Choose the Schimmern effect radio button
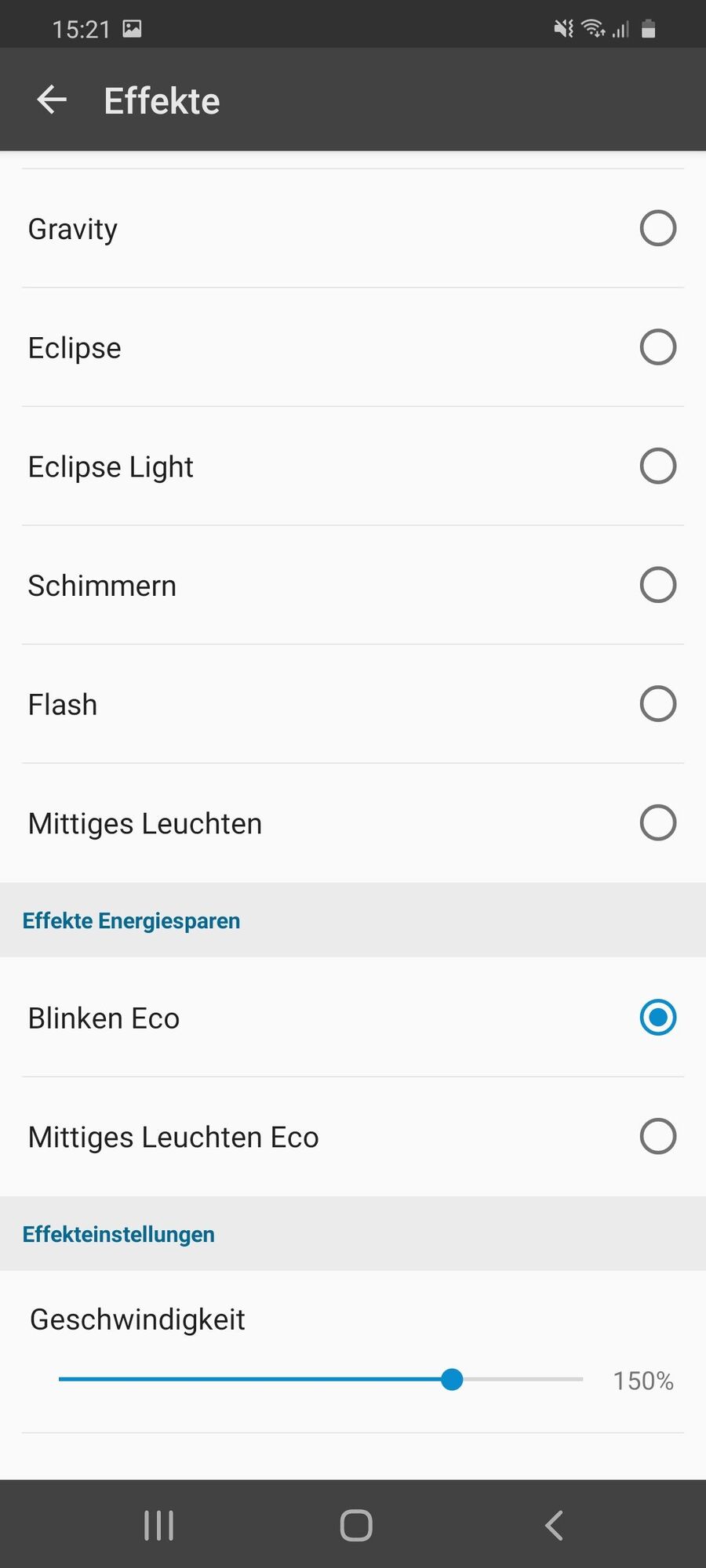 coord(658,585)
